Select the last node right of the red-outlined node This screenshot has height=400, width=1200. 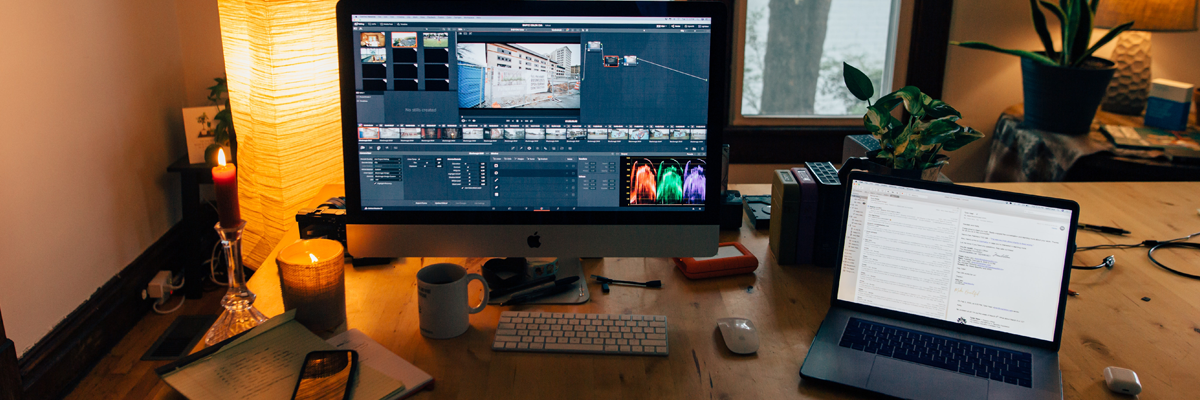tap(630, 60)
